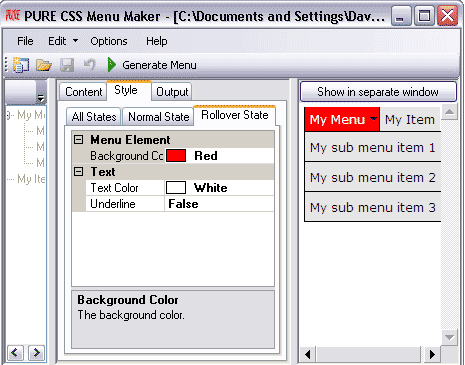
Task: Click the green Generate Menu play icon
Action: pos(112,65)
